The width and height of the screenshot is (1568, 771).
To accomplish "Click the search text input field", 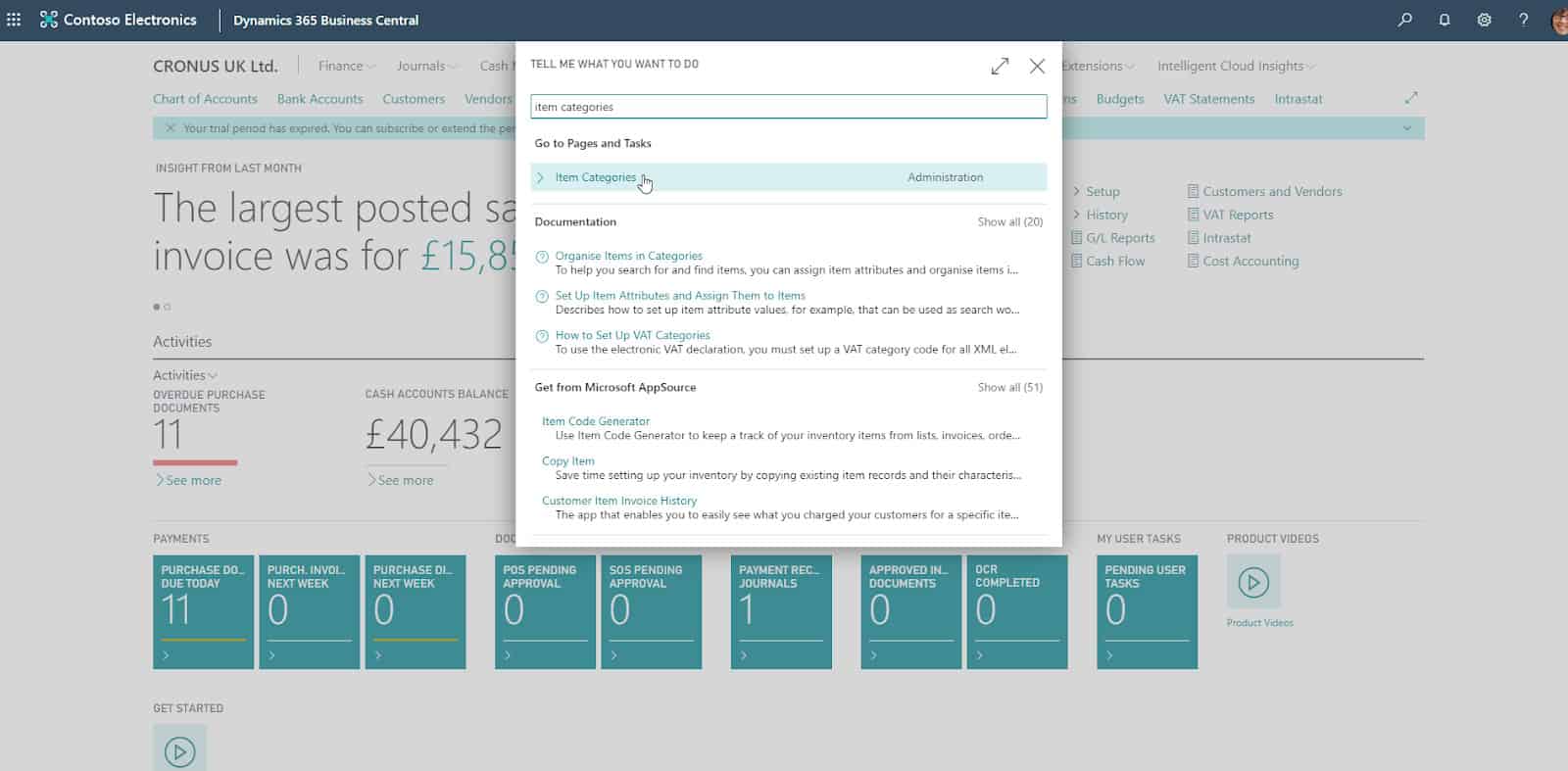I will [789, 107].
